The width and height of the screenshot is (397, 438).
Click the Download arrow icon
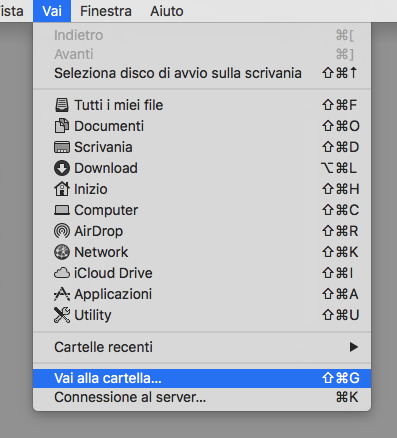pos(62,168)
